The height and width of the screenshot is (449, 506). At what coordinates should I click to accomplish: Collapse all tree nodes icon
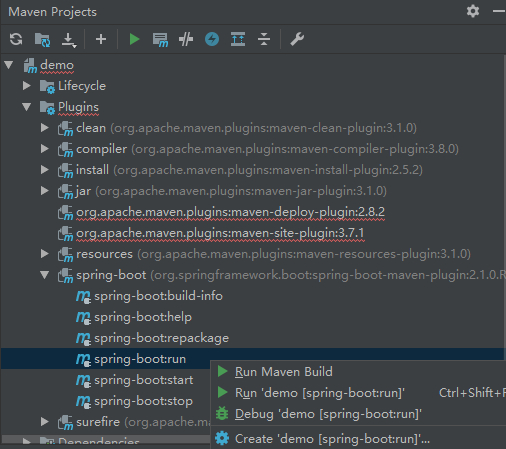tap(264, 39)
